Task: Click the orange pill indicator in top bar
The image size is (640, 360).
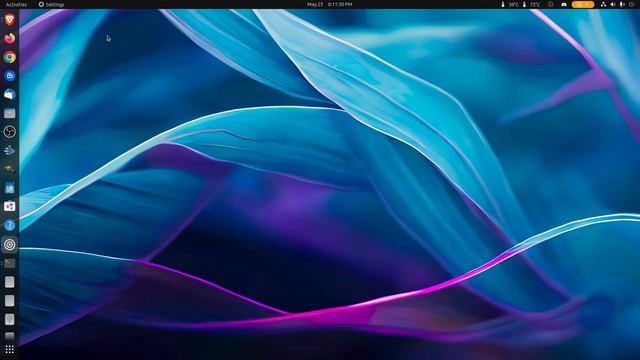Action: [x=582, y=4]
